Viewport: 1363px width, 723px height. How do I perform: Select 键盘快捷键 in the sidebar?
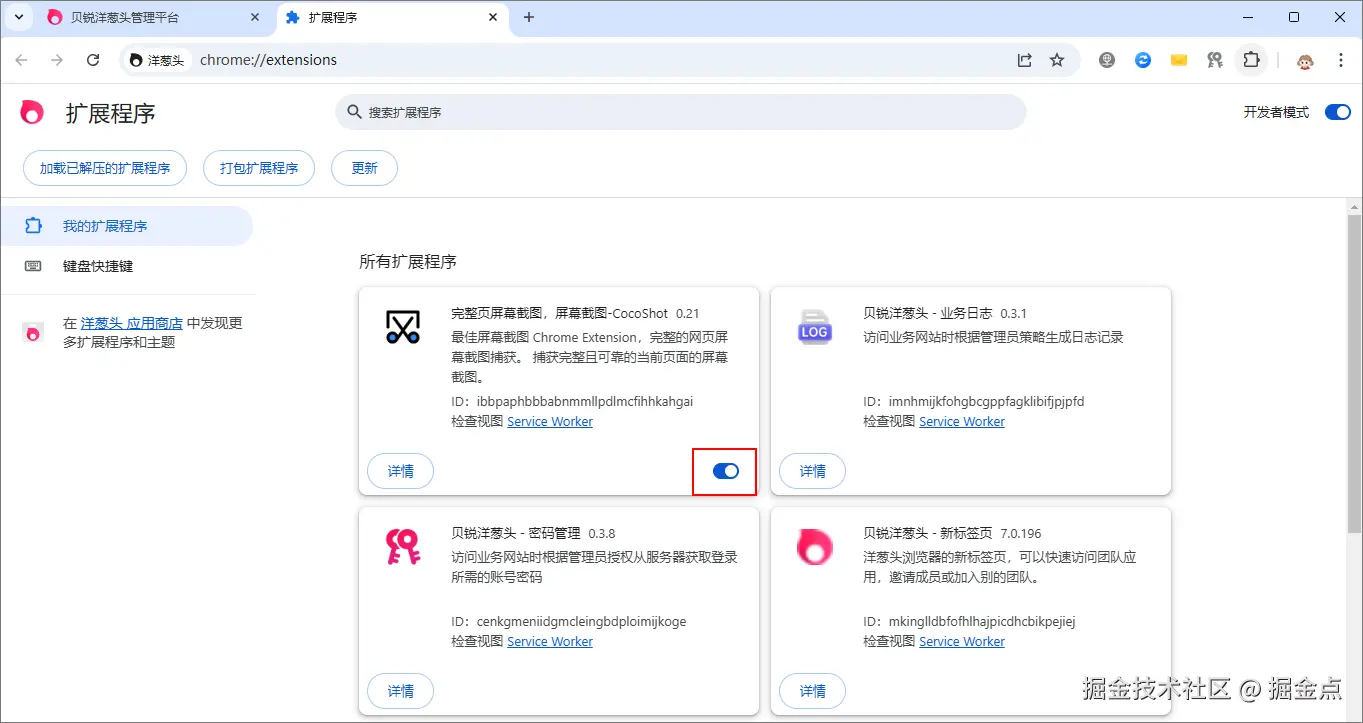(x=95, y=266)
